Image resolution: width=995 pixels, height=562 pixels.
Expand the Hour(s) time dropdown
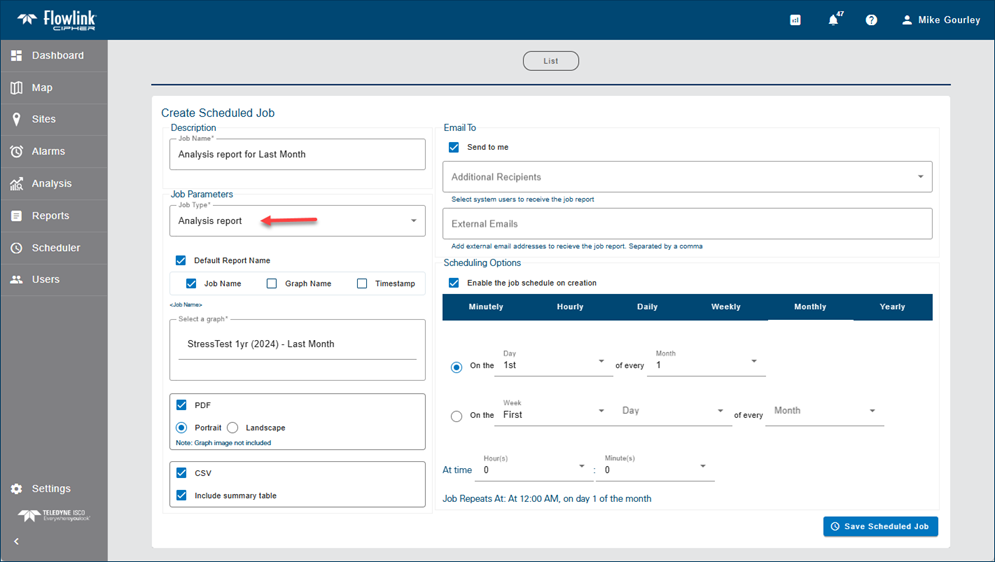tap(582, 467)
